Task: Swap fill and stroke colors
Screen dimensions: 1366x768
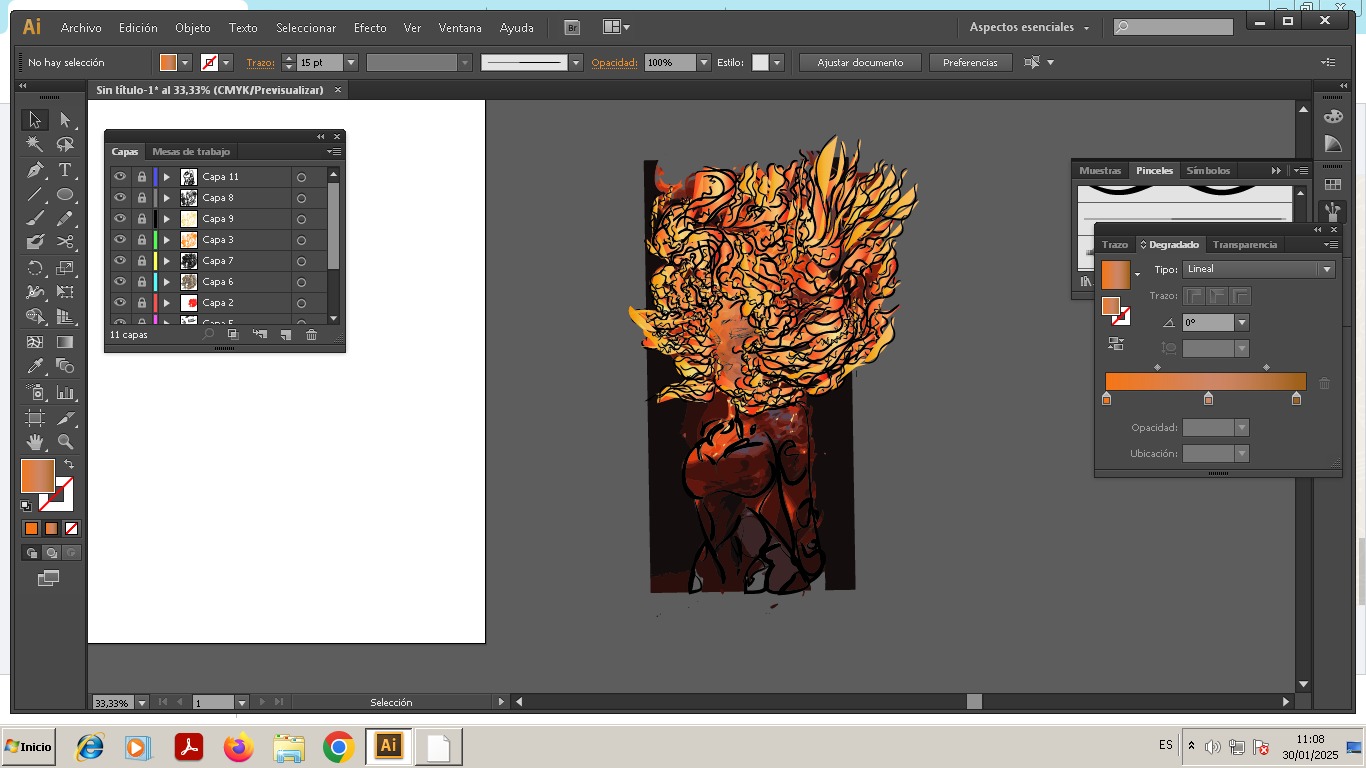Action: tap(69, 464)
